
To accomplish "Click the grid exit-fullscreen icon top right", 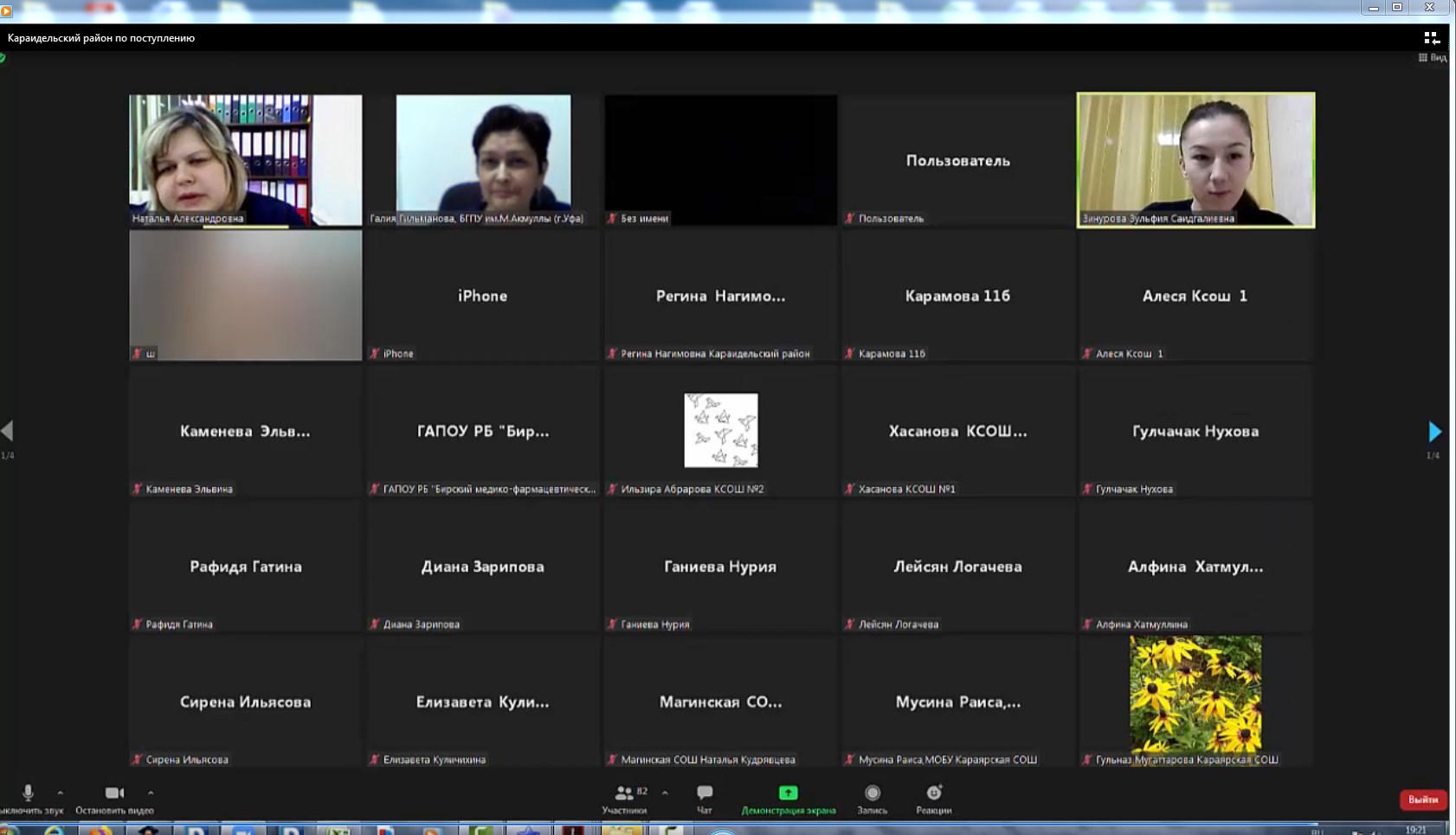I will click(1431, 38).
